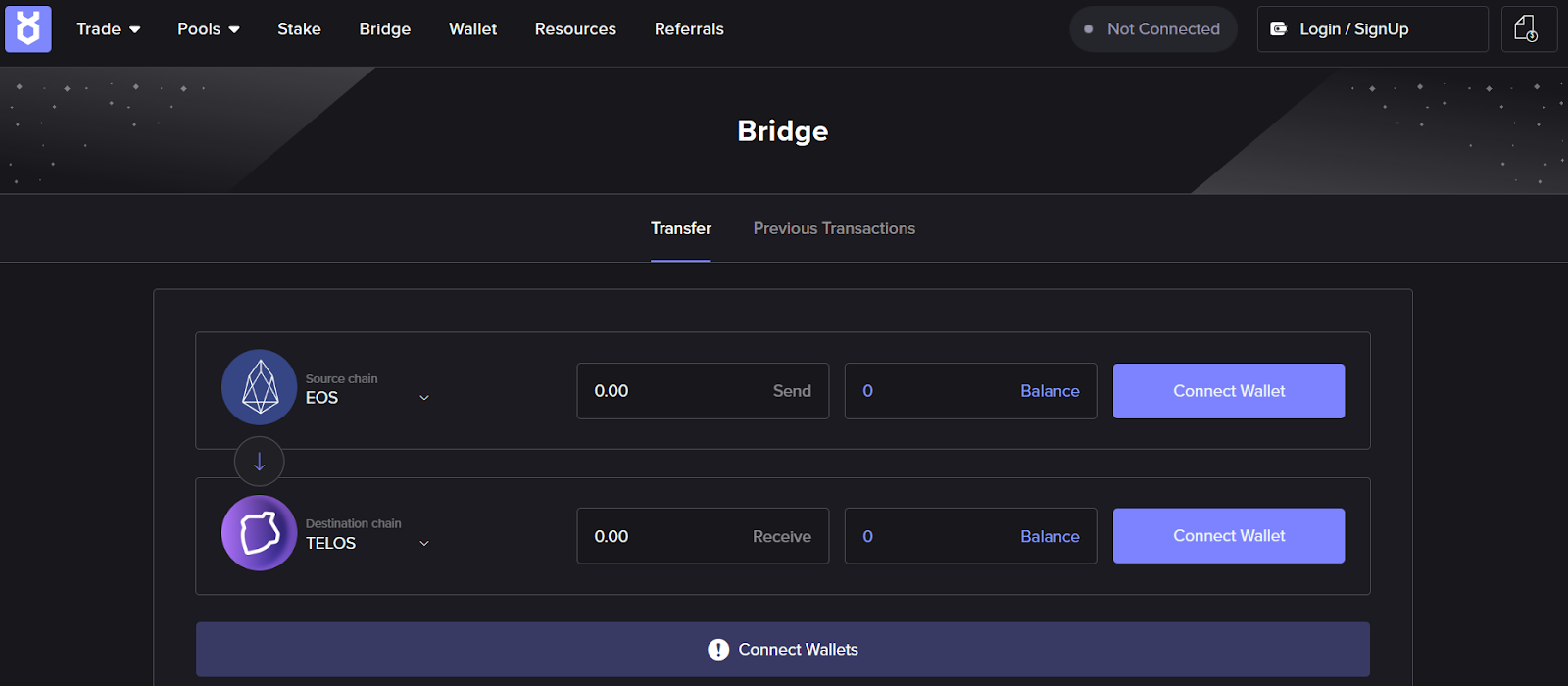Click the wallet icon in Login button

point(1278,29)
